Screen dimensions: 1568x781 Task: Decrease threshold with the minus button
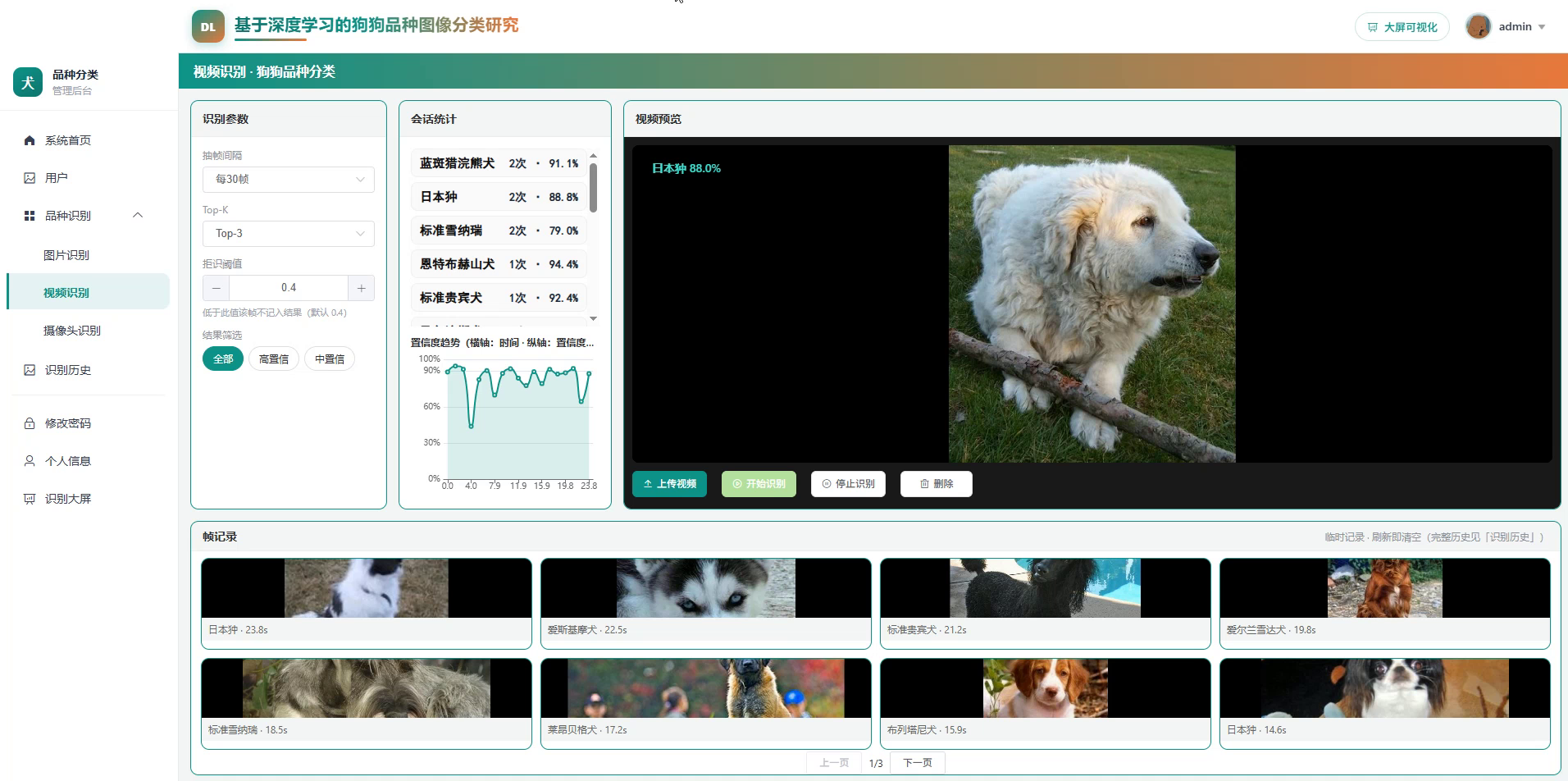click(216, 288)
